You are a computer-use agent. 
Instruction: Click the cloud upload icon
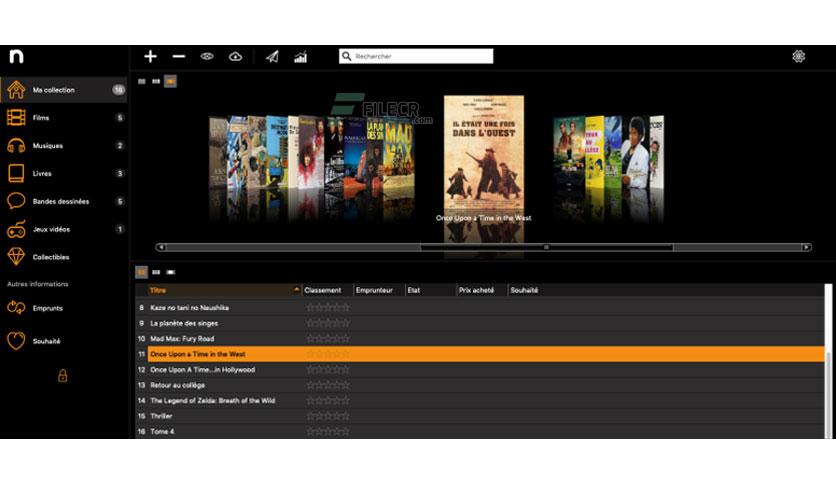click(235, 56)
